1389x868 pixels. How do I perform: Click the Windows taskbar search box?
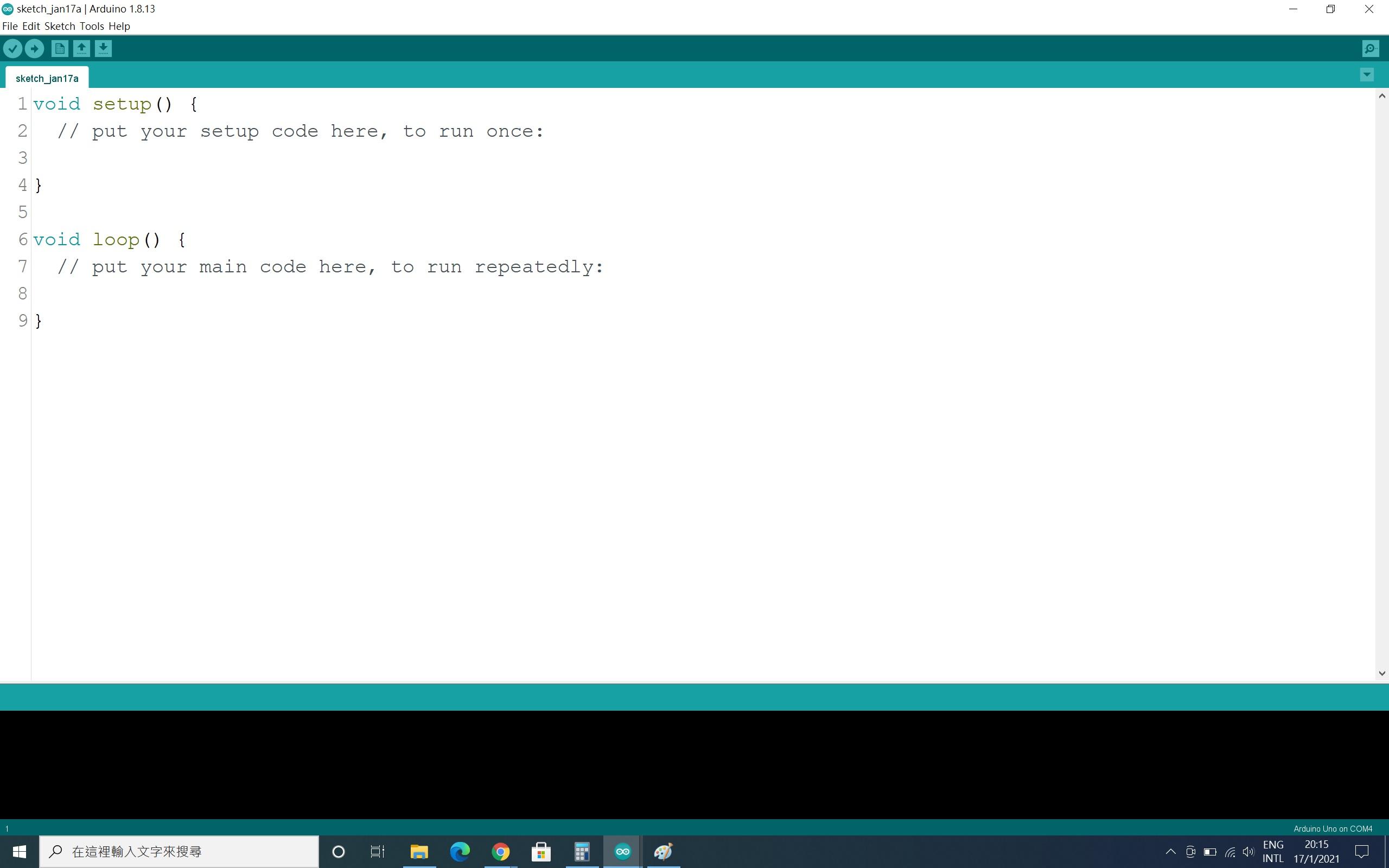179,852
